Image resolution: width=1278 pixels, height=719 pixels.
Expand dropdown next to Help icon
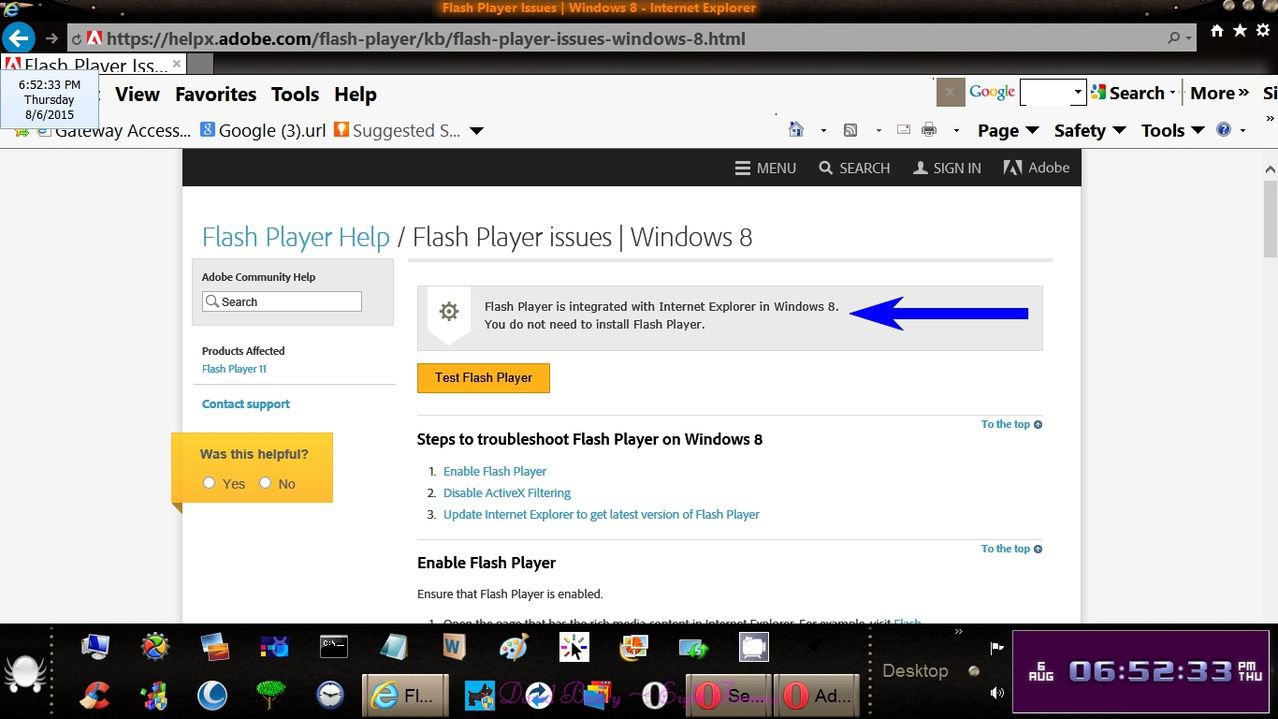pyautogui.click(x=1243, y=131)
